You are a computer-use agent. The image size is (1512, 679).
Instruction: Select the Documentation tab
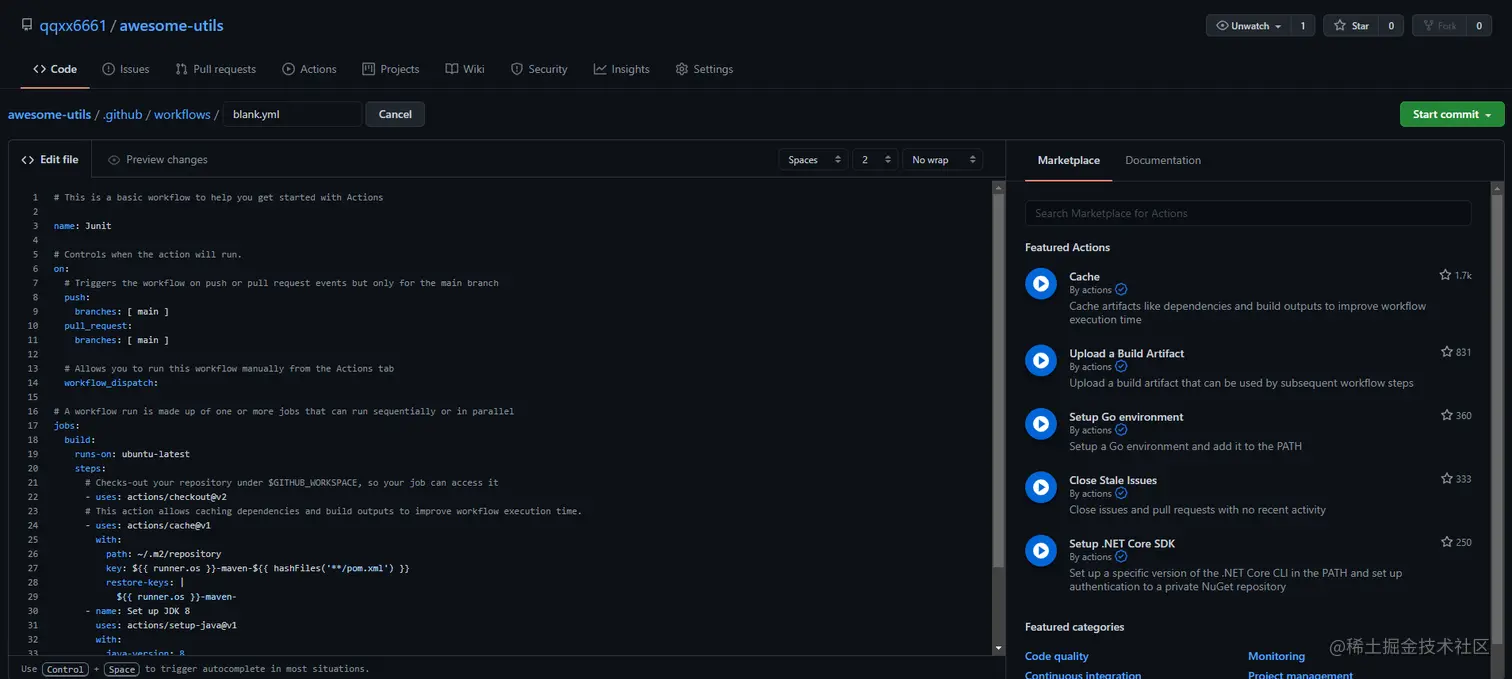point(1163,160)
